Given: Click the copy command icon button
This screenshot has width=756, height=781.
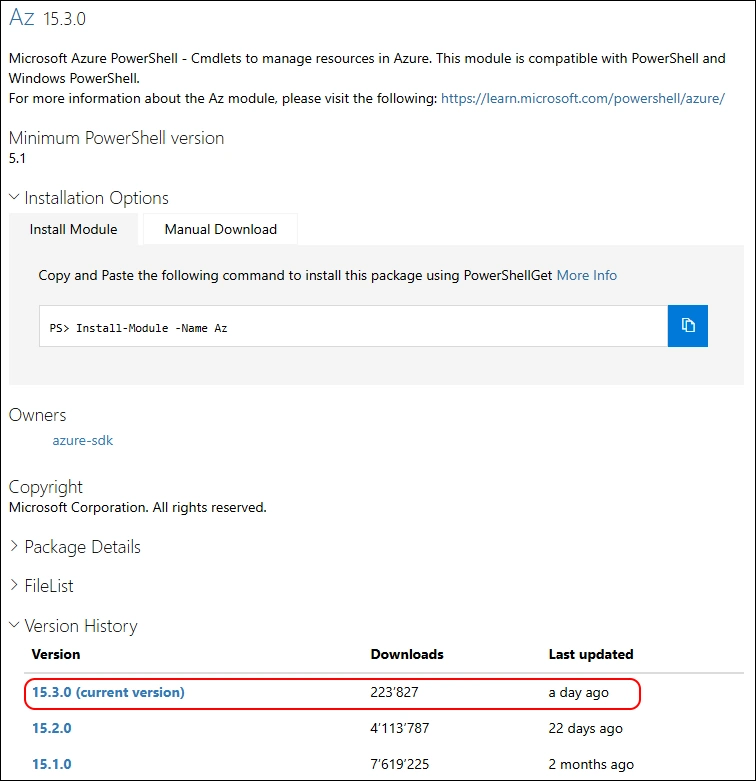Looking at the screenshot, I should [688, 326].
